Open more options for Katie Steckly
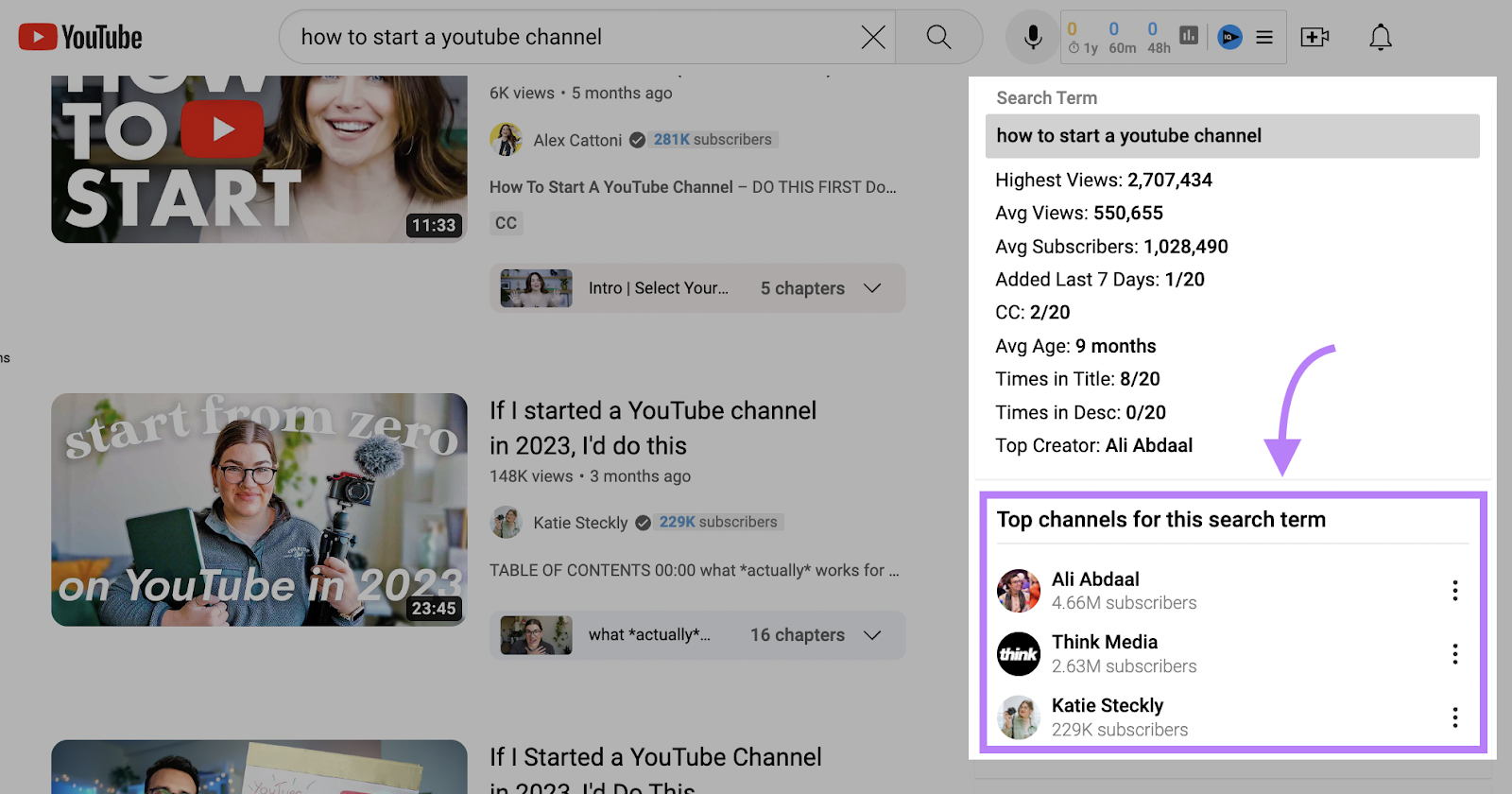Image resolution: width=1512 pixels, height=794 pixels. pyautogui.click(x=1455, y=717)
